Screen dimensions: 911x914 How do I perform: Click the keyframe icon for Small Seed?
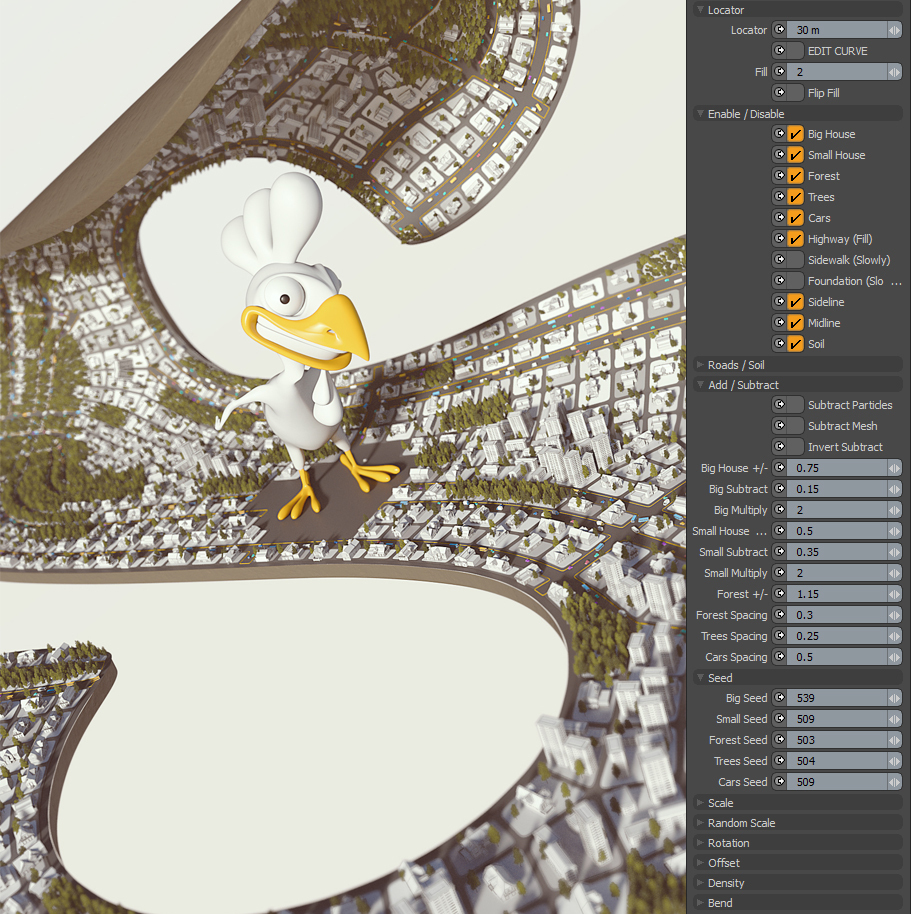(x=779, y=719)
